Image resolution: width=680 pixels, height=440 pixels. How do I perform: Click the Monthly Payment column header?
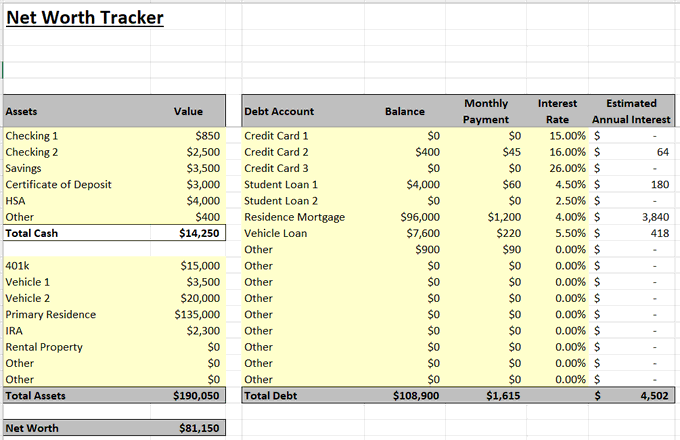tap(486, 111)
